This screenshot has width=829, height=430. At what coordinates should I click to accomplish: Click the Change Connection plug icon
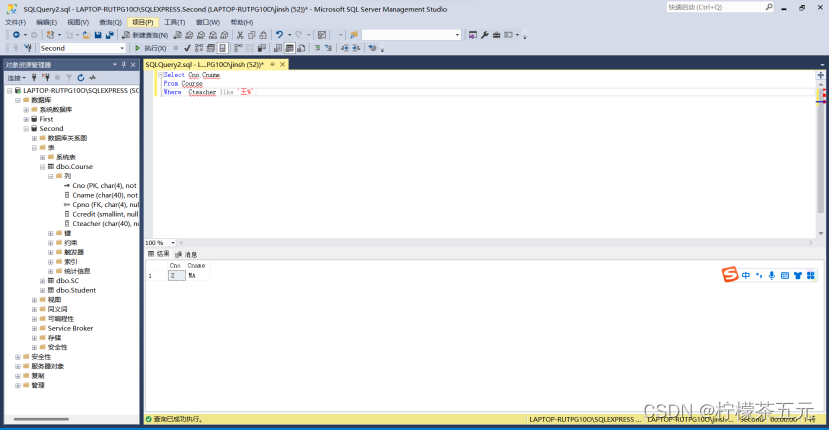[x=27, y=48]
